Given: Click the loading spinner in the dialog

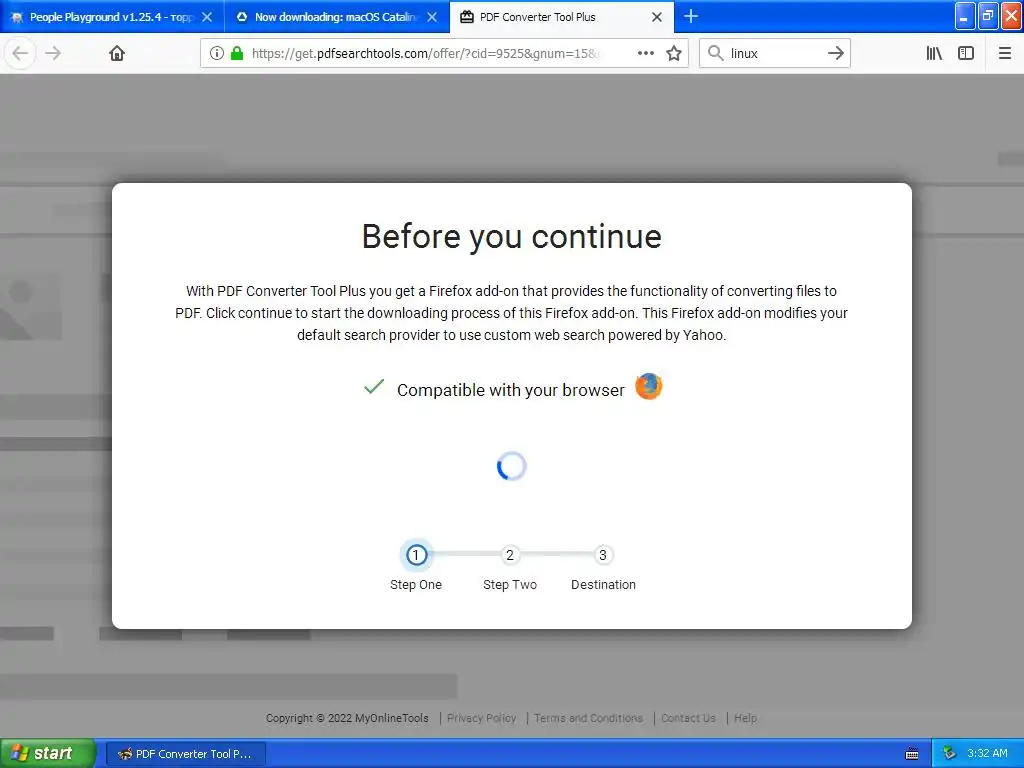Looking at the screenshot, I should [511, 466].
